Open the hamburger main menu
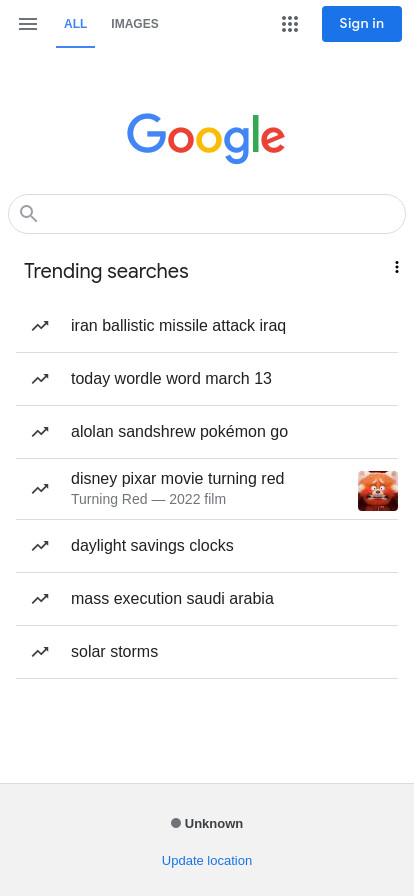 pyautogui.click(x=27, y=24)
